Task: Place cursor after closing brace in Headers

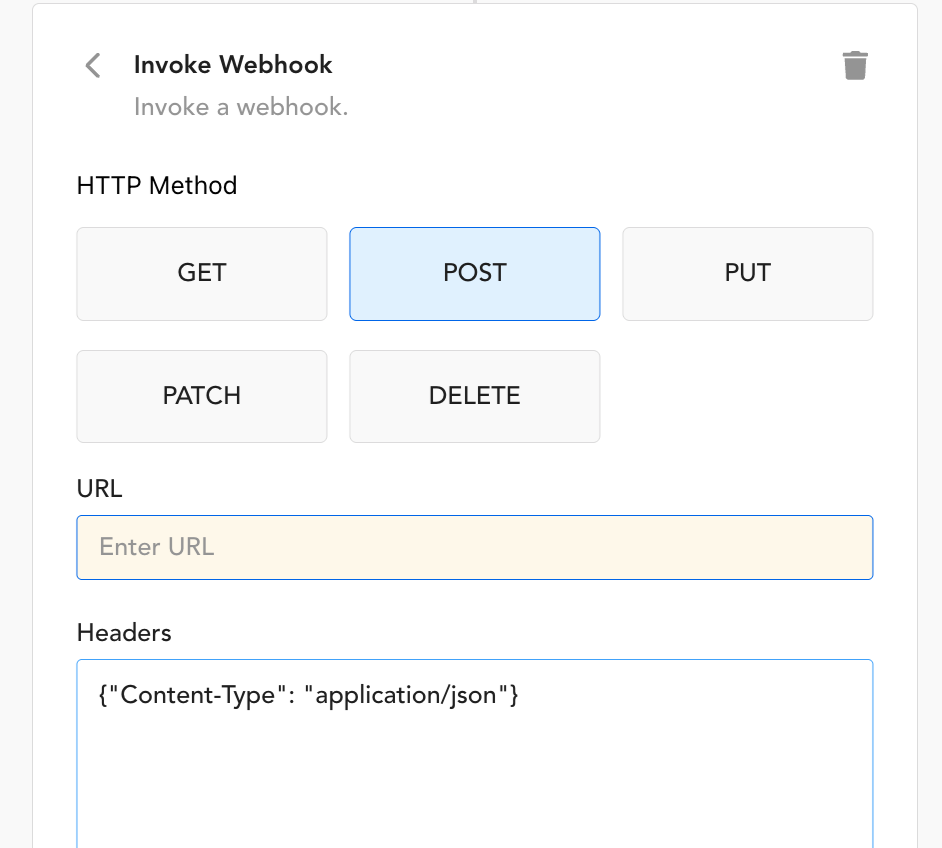Action: coord(519,696)
